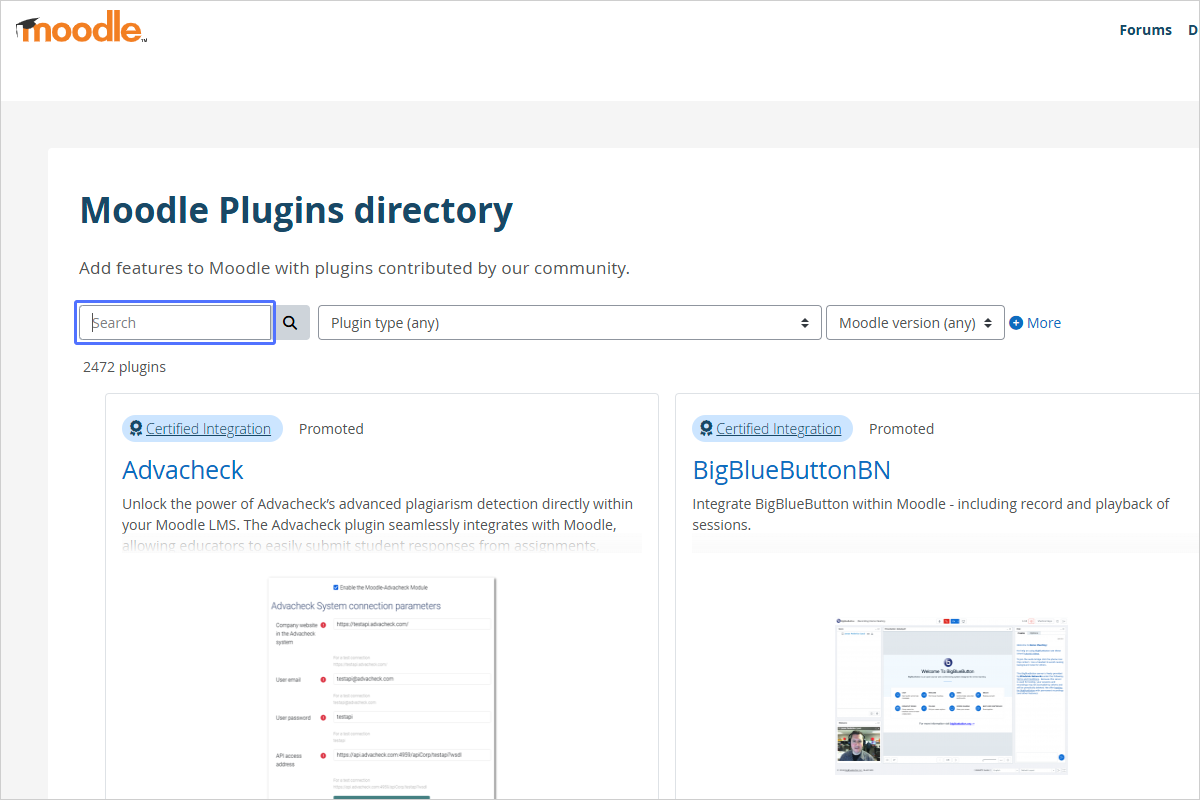
Task: Open Advacheck's Certified Integration link
Action: click(208, 429)
